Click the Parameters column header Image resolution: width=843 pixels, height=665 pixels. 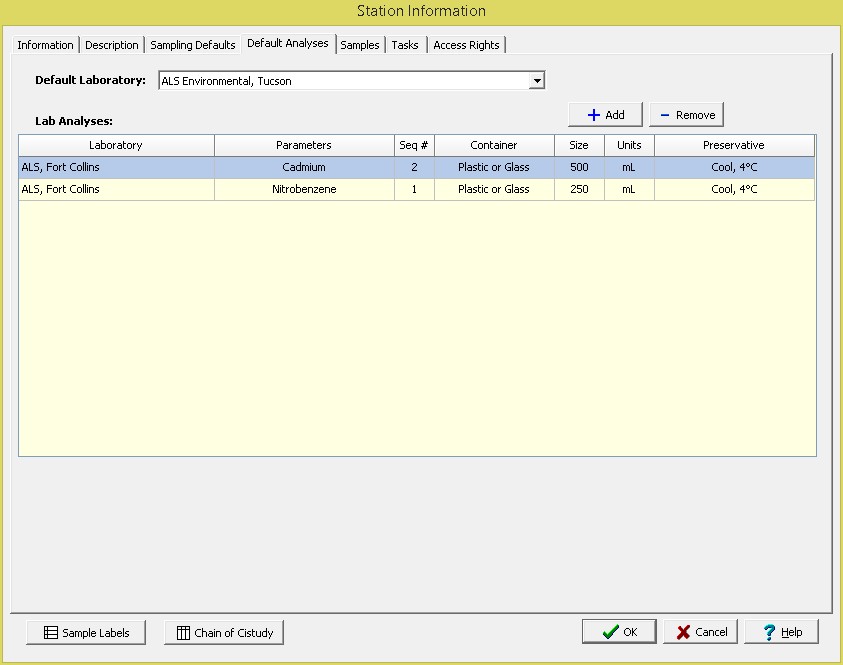tap(304, 145)
